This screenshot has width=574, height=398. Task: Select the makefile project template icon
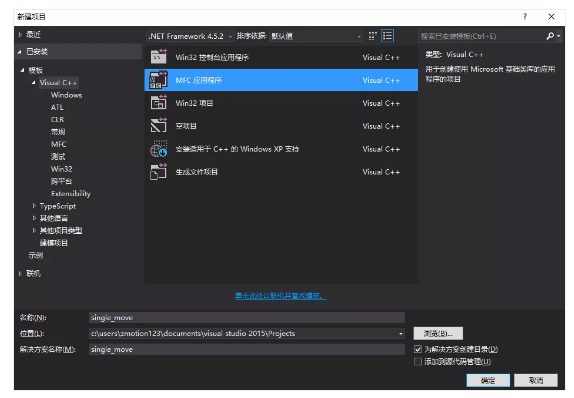[159, 172]
